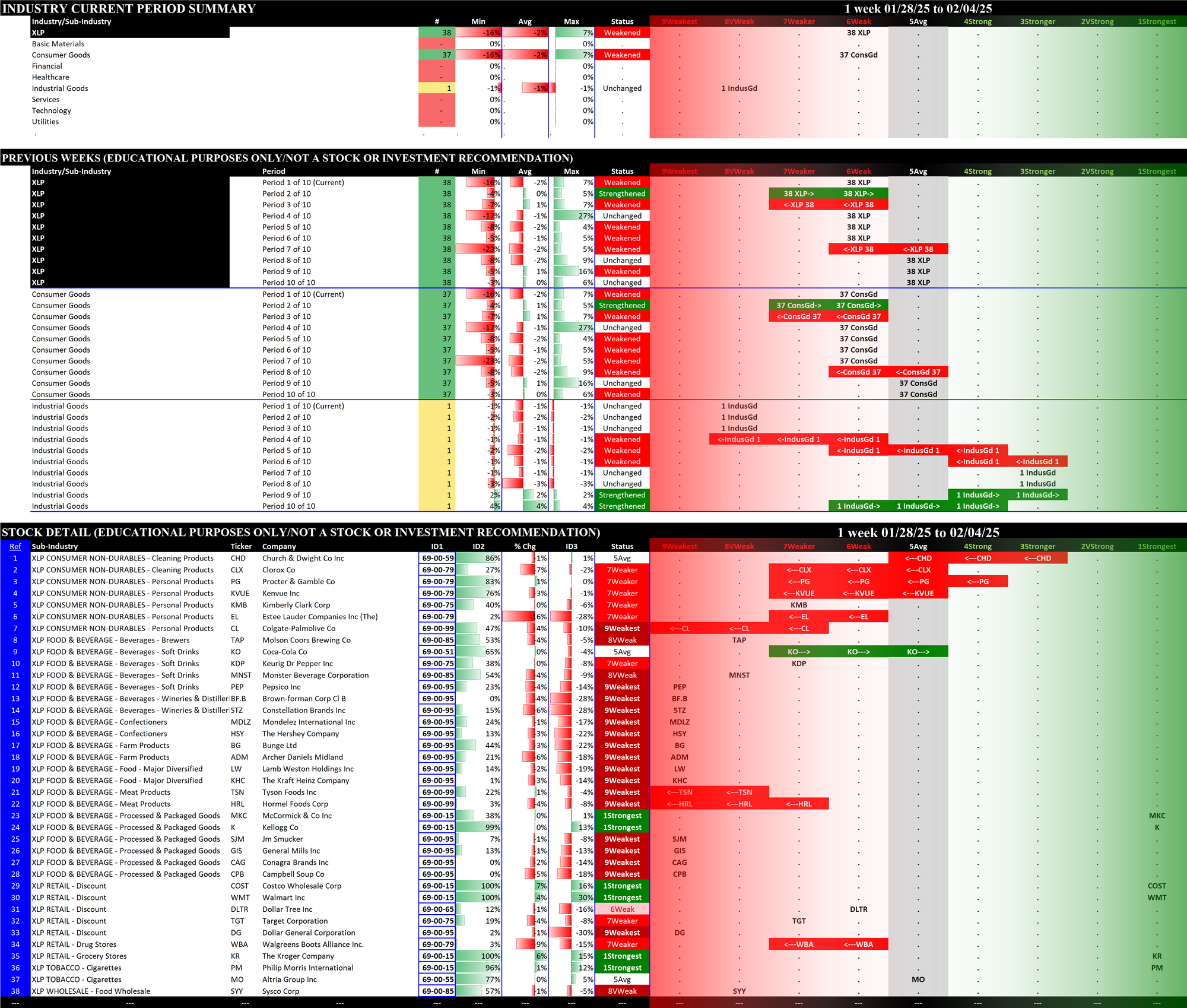Select the COST cell under 1Strongest

tap(1156, 886)
